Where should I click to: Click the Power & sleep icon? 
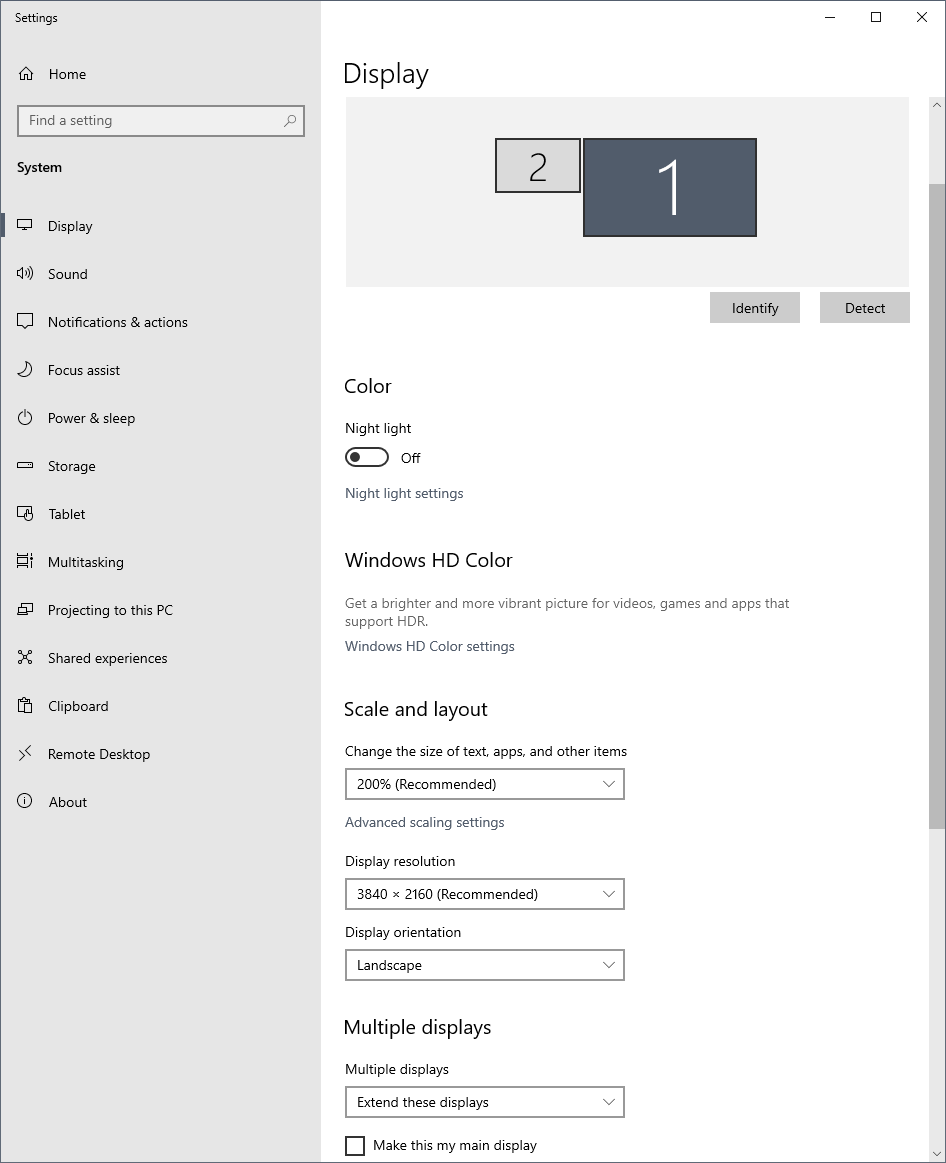click(x=25, y=418)
